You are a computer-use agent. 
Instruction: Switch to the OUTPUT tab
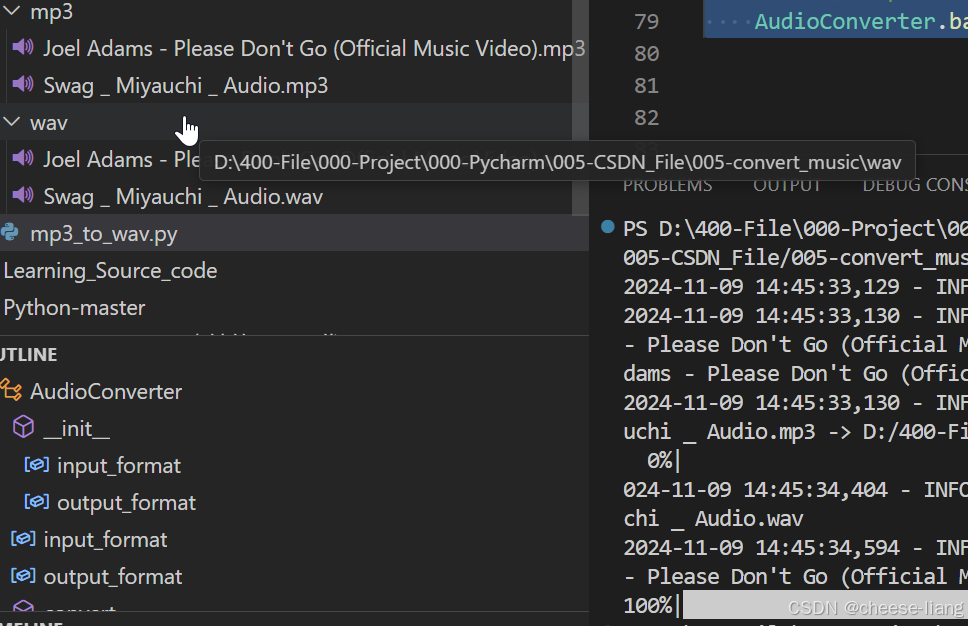pyautogui.click(x=787, y=184)
